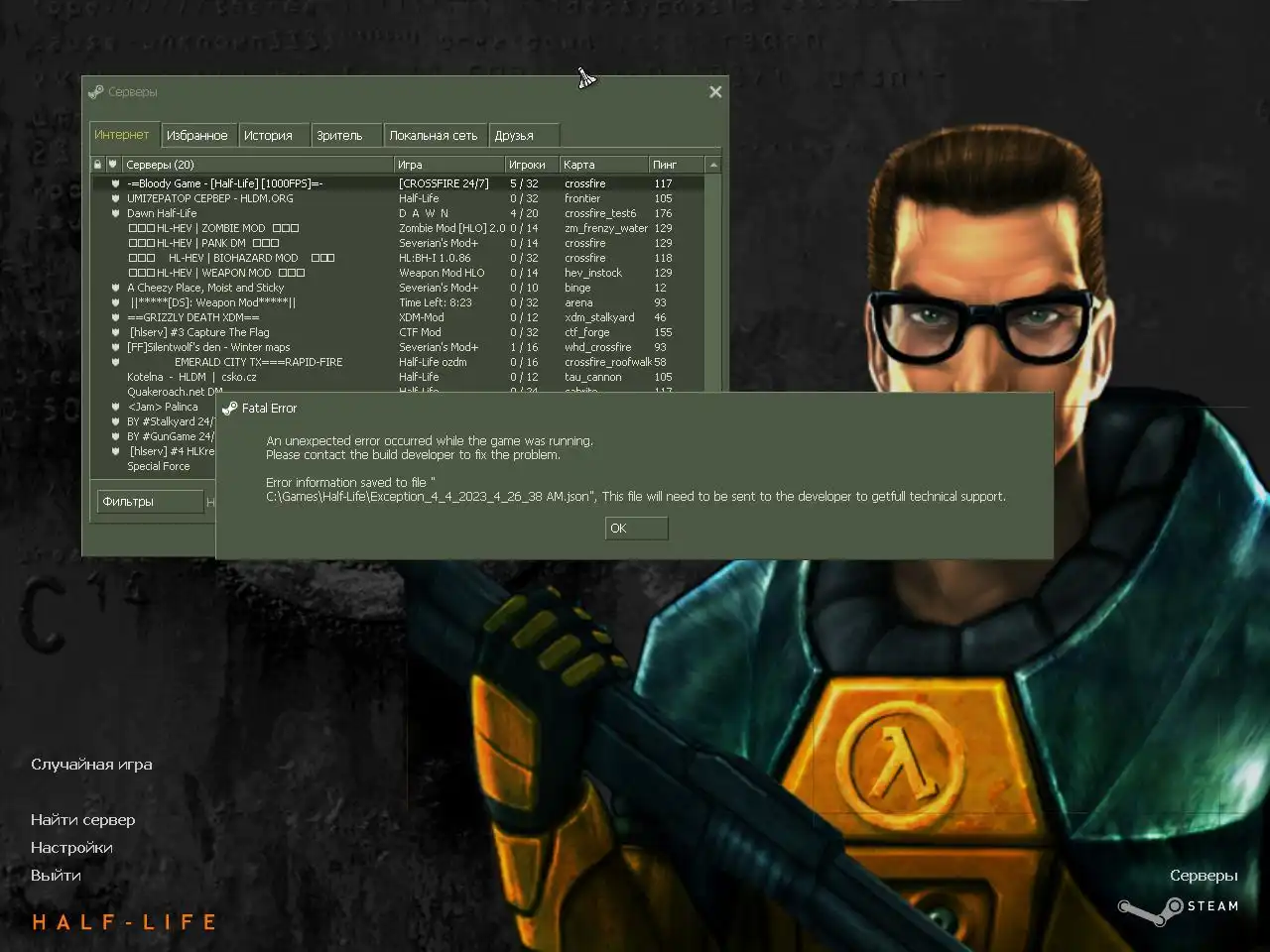Click shield icon of [hlserv] #4 row
The height and width of the screenshot is (952, 1270).
(x=115, y=451)
